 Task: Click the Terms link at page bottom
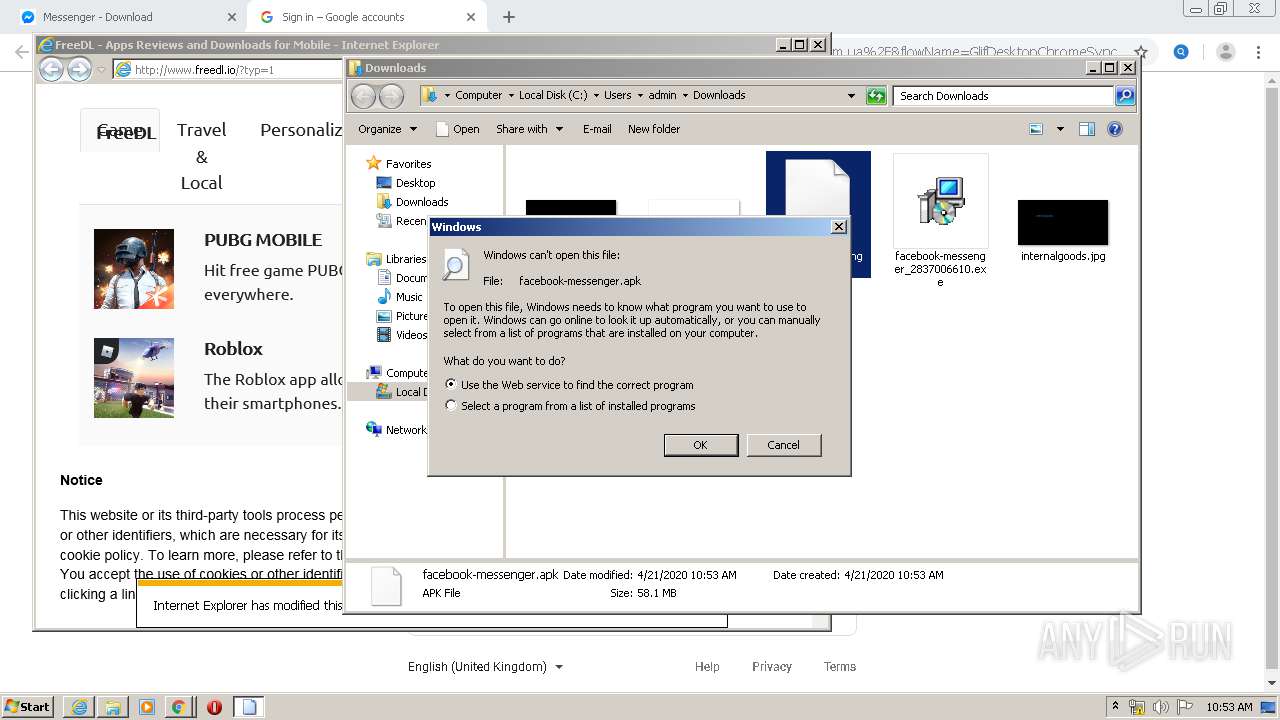(840, 667)
